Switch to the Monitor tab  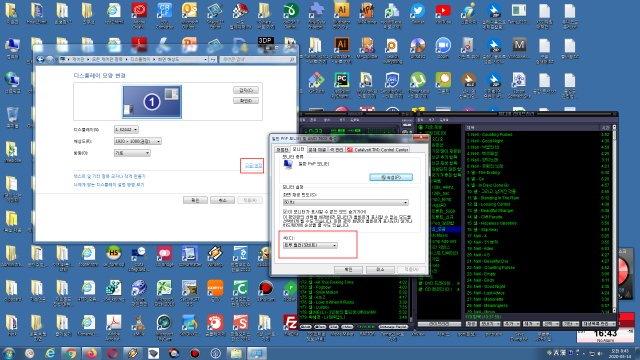coord(298,149)
